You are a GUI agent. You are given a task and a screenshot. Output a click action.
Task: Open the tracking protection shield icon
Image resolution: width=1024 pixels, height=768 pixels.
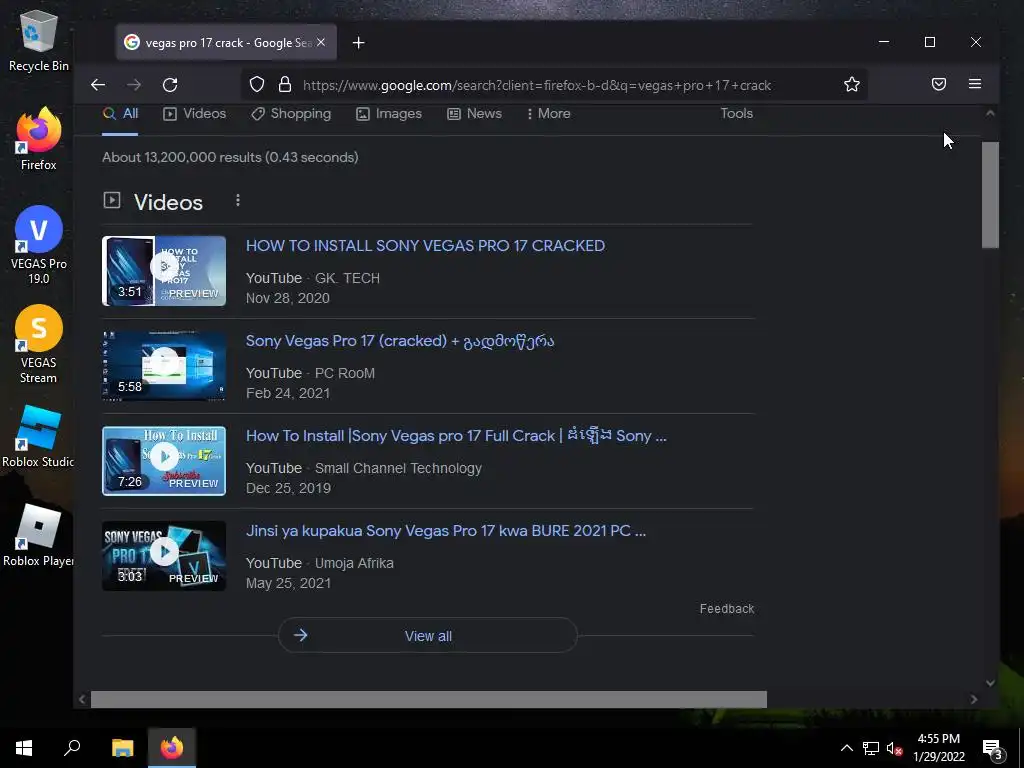click(257, 85)
